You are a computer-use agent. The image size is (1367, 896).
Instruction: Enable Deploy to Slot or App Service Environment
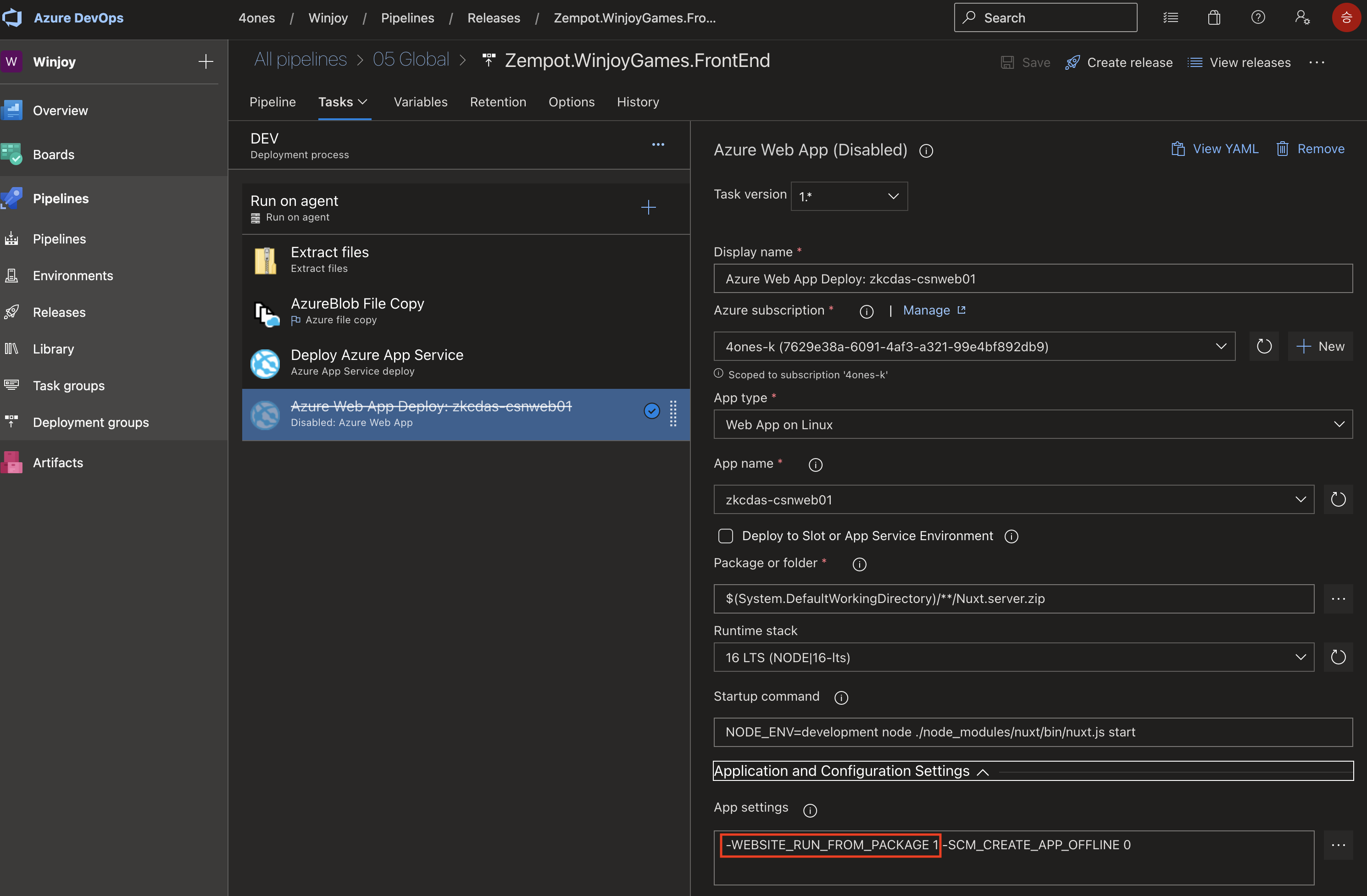725,536
